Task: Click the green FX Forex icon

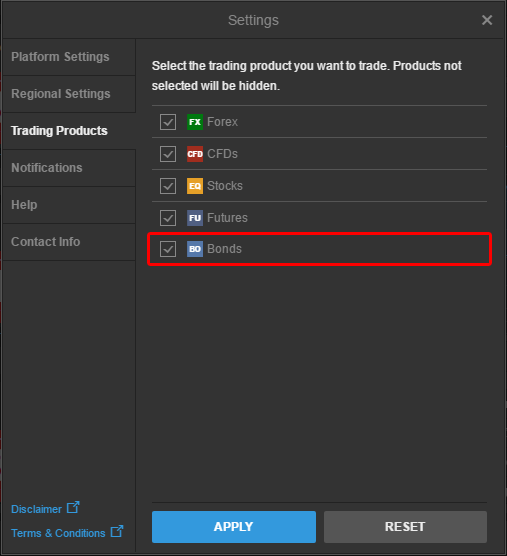Action: [195, 122]
